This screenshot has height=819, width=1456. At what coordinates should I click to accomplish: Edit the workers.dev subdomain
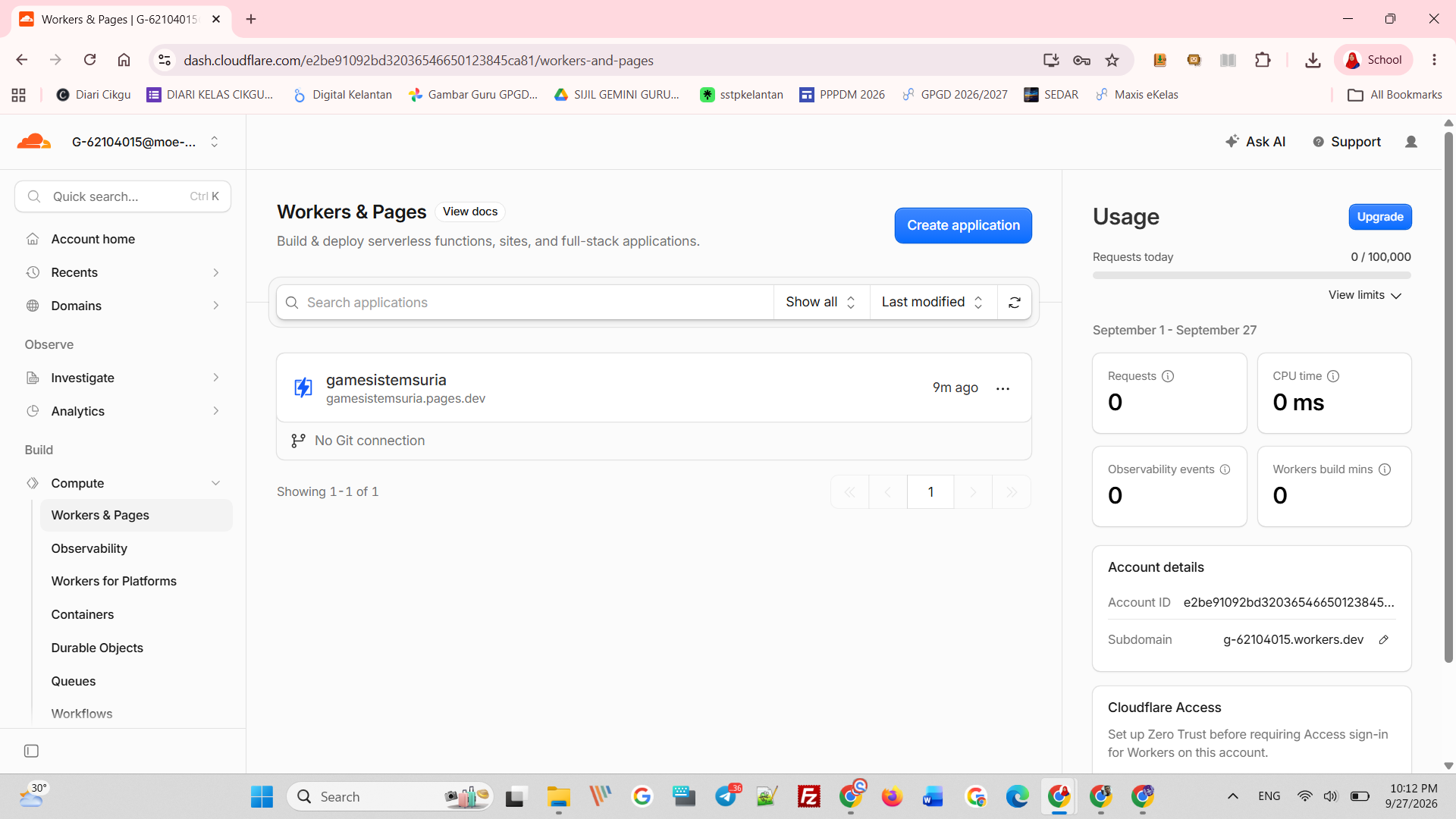coord(1383,640)
